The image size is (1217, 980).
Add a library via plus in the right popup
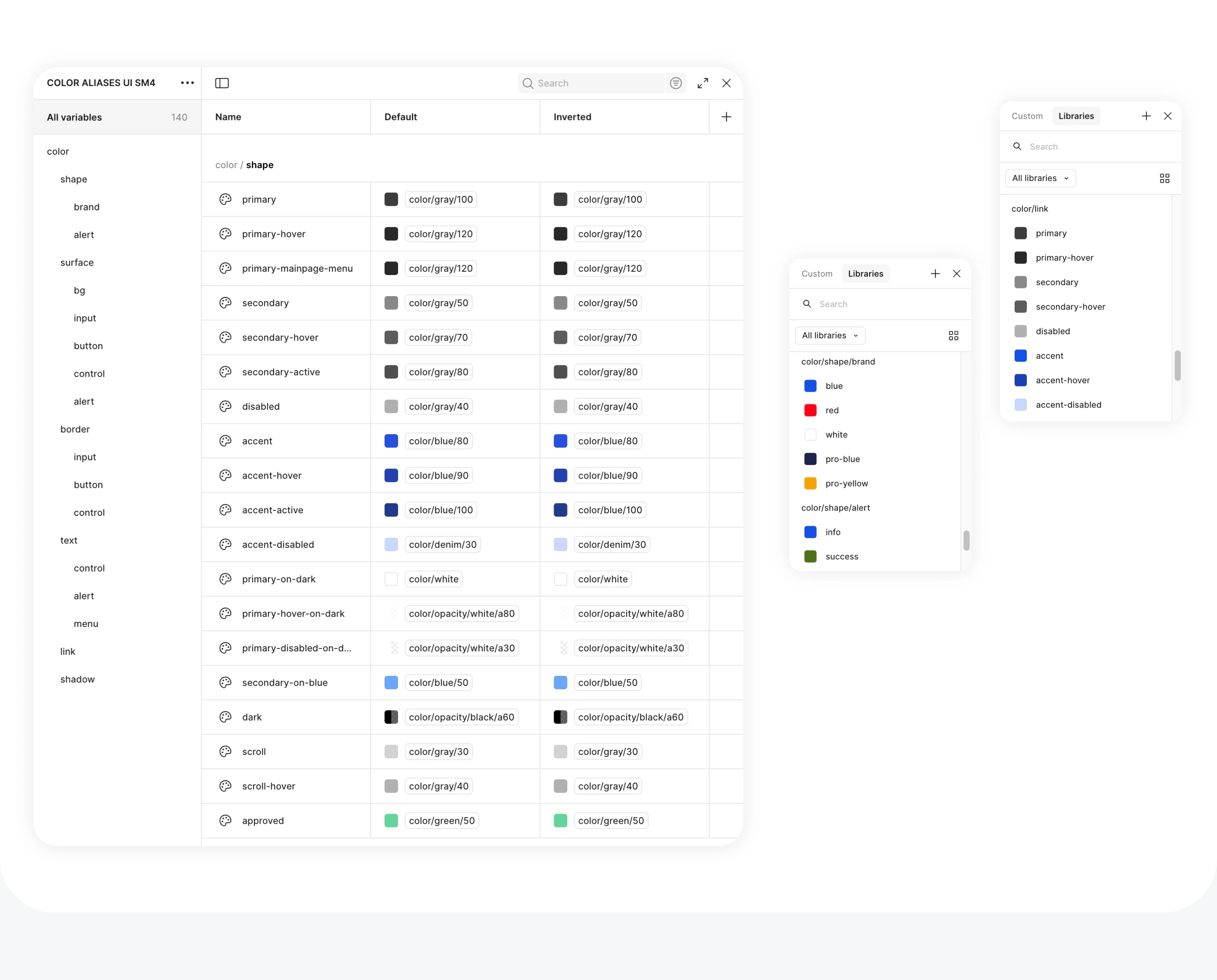click(1146, 116)
